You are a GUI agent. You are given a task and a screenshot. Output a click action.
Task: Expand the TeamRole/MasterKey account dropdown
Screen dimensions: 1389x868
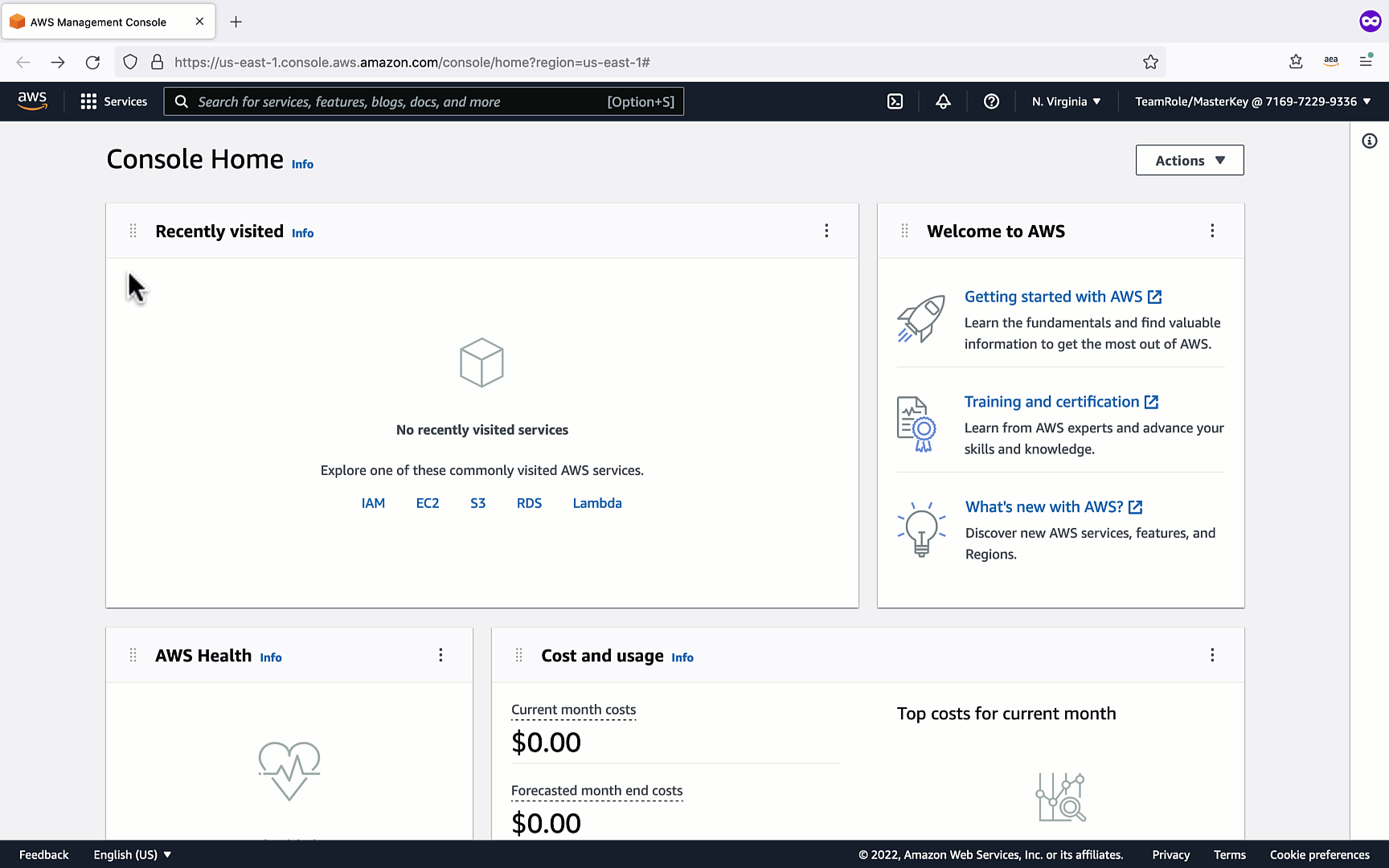(x=1252, y=101)
